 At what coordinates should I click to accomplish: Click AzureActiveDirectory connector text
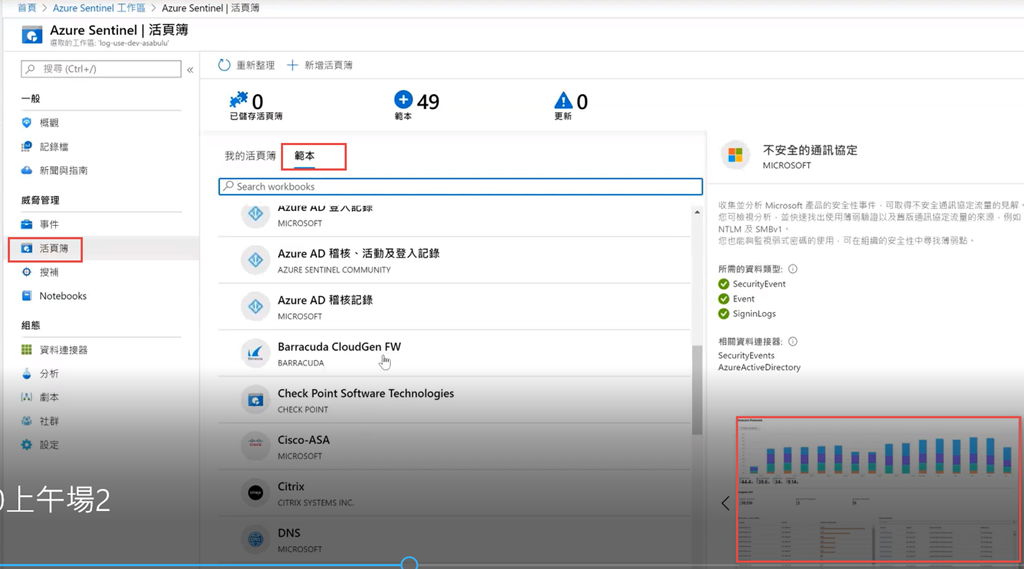pos(760,368)
